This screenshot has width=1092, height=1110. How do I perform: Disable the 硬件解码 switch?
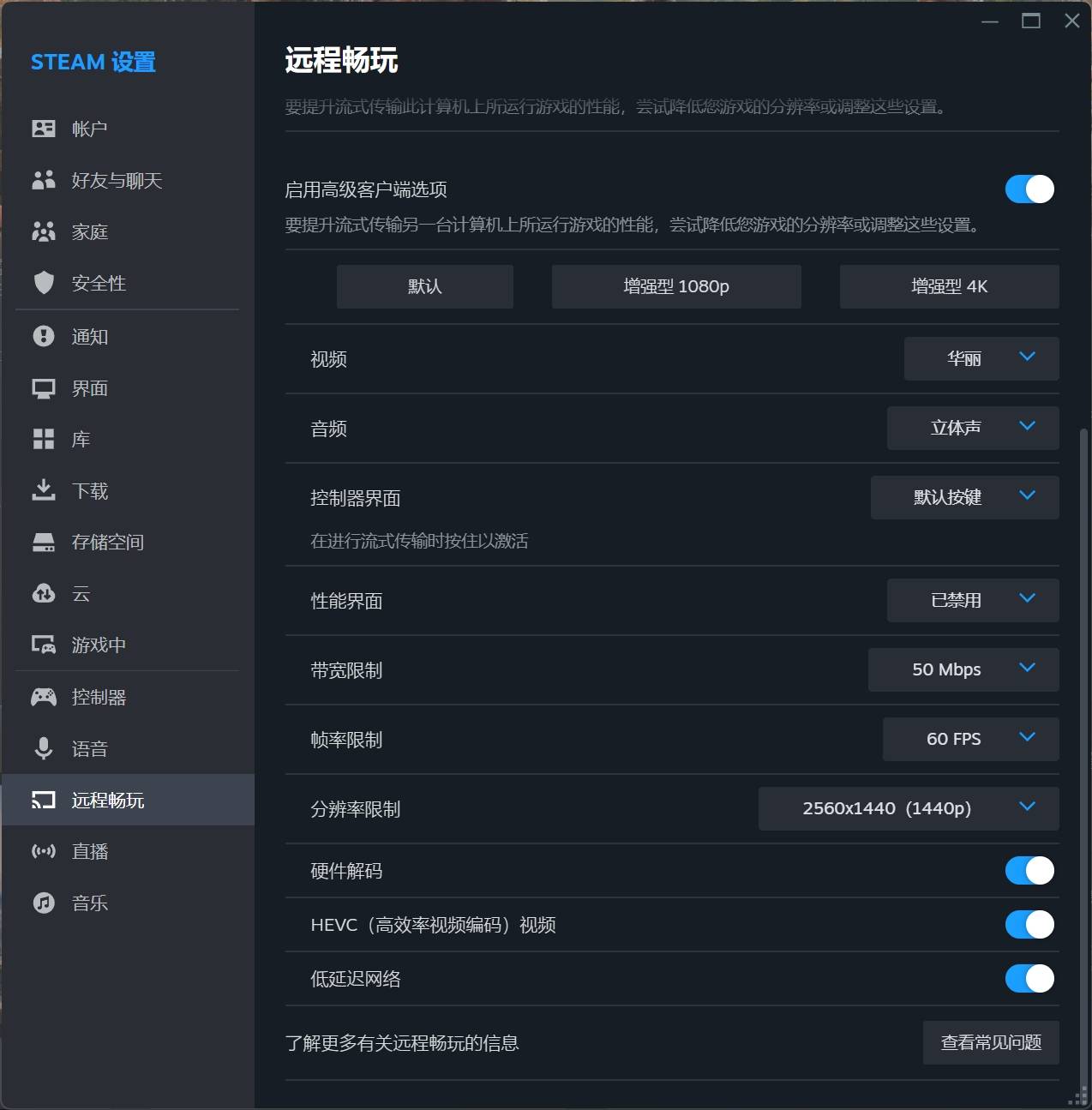(1029, 871)
